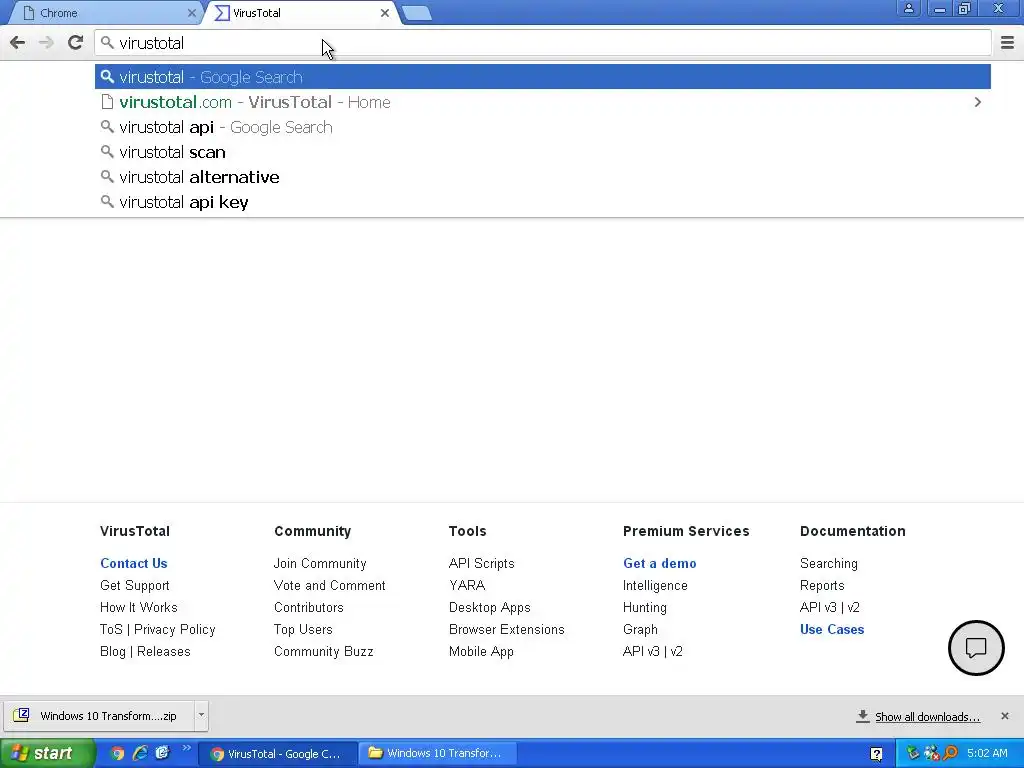Open the Searching documentation link
Viewport: 1024px width, 768px height.
coord(828,564)
